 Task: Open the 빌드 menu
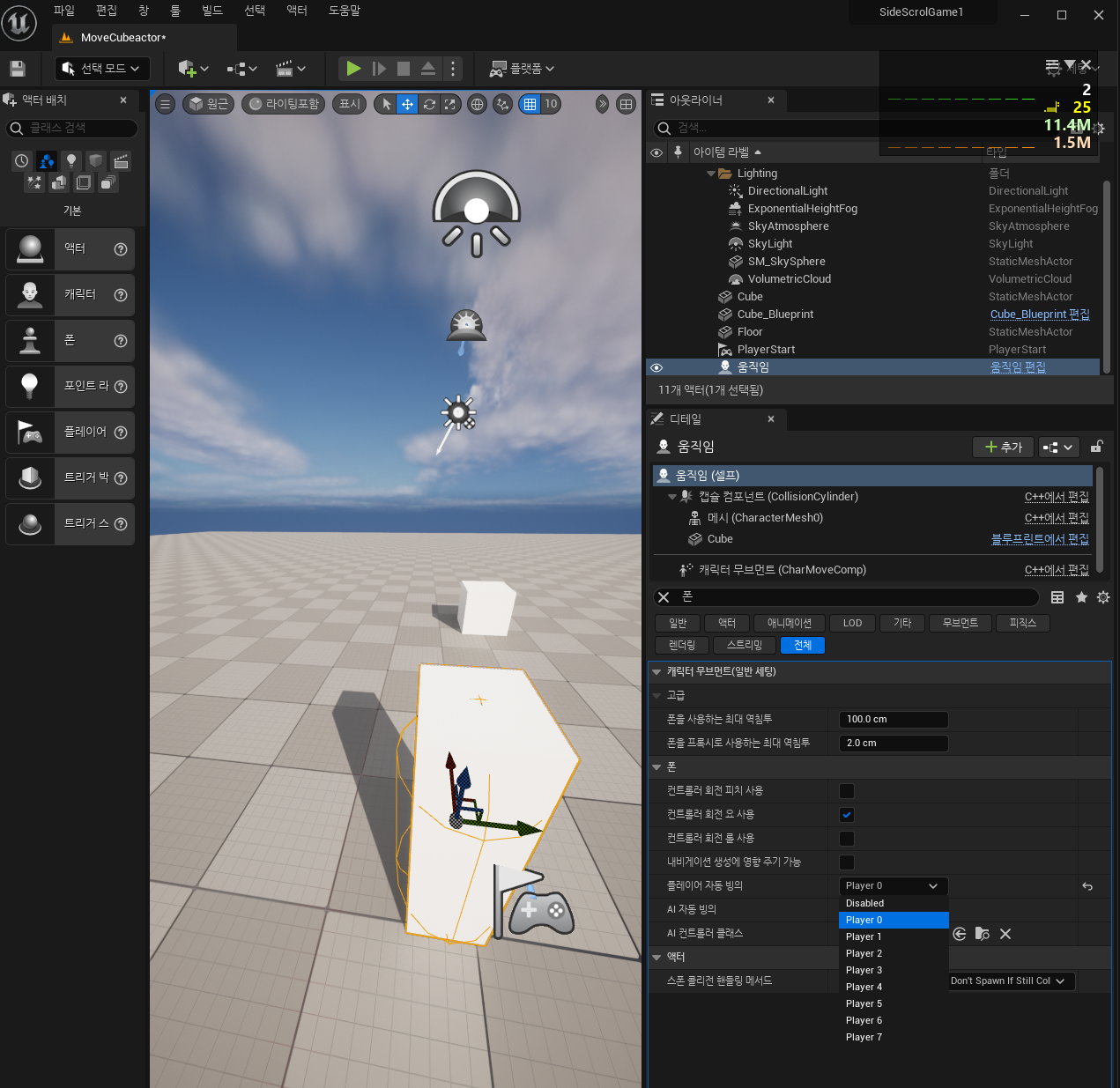(x=212, y=11)
